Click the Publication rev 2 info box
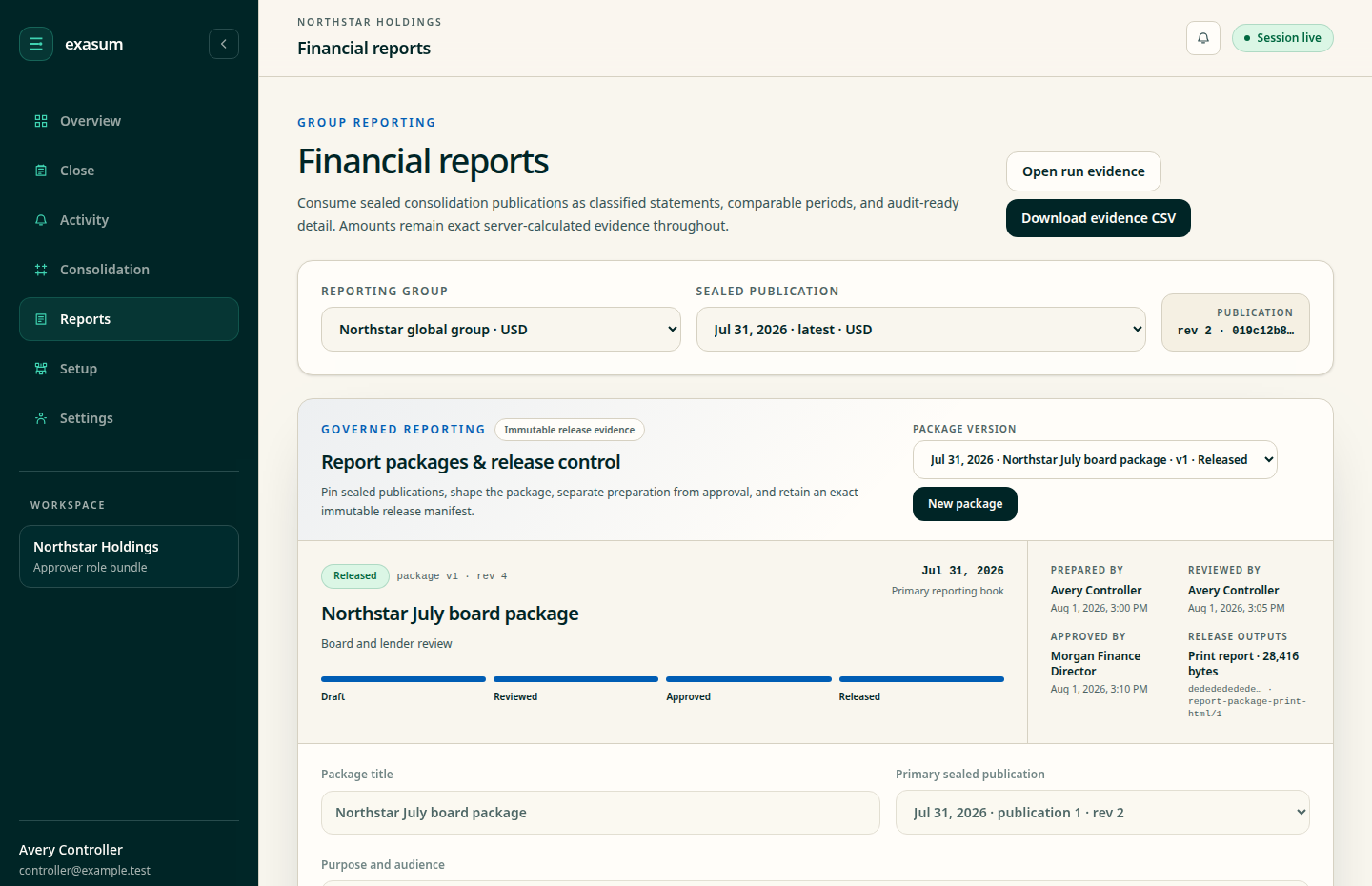Viewport: 1372px width, 886px height. (x=1236, y=322)
